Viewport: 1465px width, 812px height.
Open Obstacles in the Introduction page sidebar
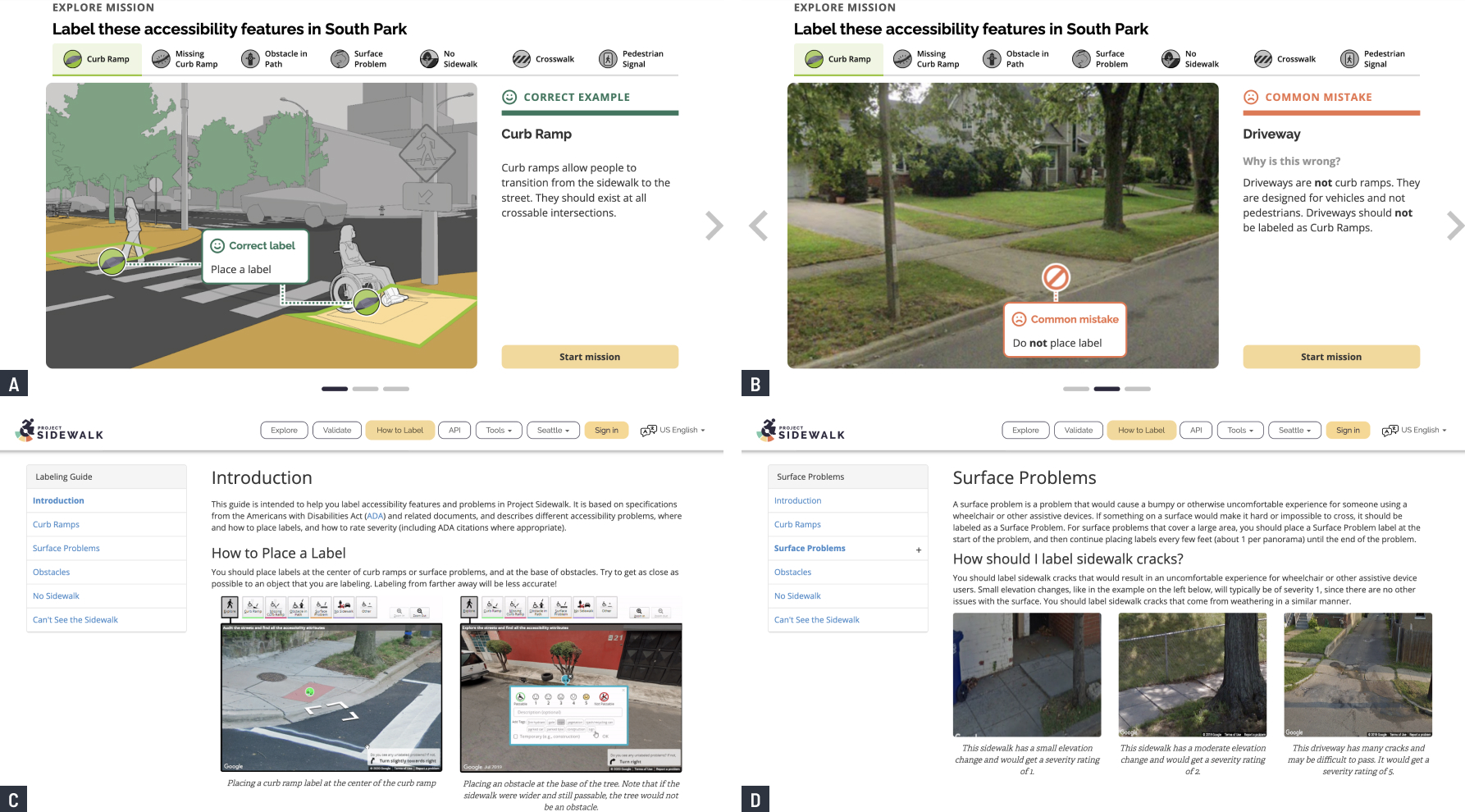(x=107, y=573)
